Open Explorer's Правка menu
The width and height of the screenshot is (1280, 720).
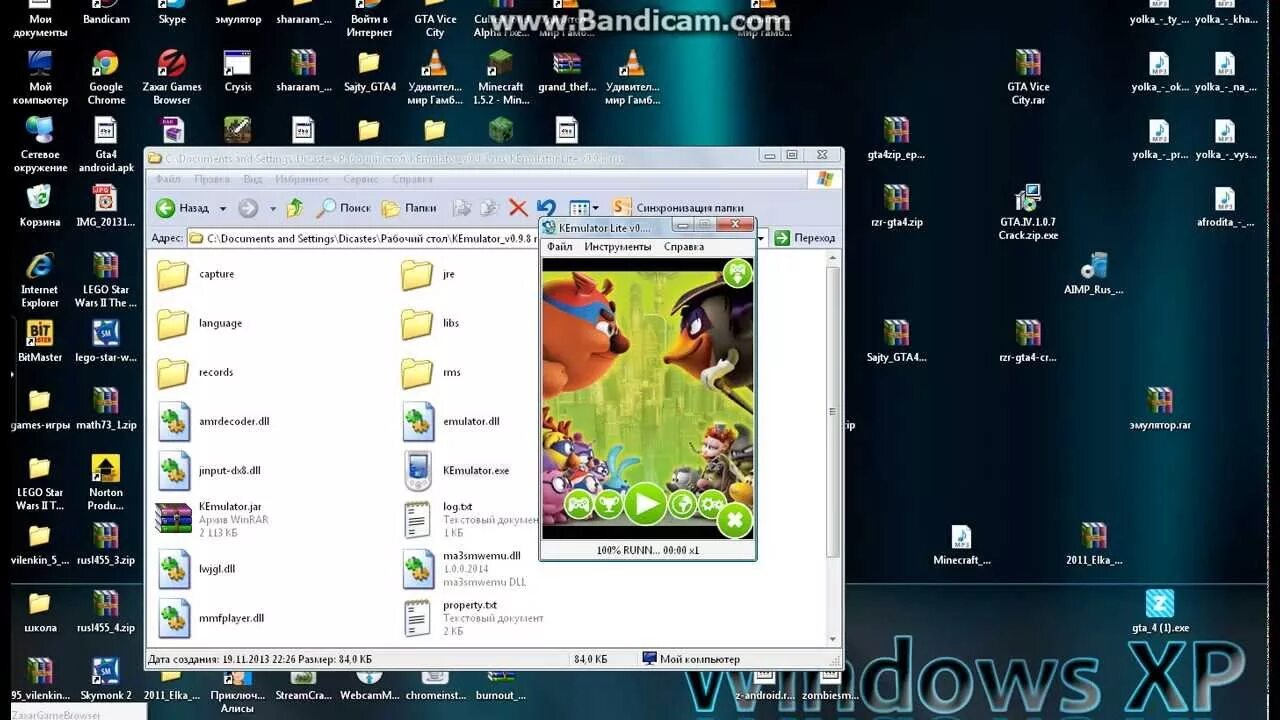pos(212,179)
